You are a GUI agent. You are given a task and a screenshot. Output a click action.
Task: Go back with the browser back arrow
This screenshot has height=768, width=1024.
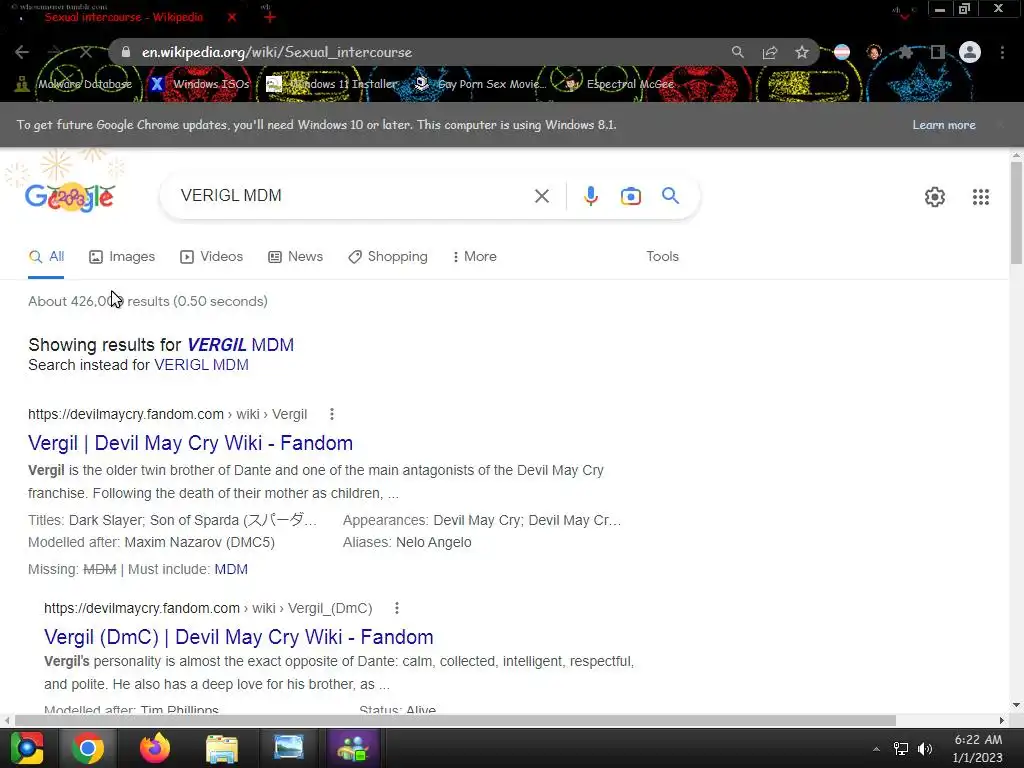pyautogui.click(x=22, y=52)
